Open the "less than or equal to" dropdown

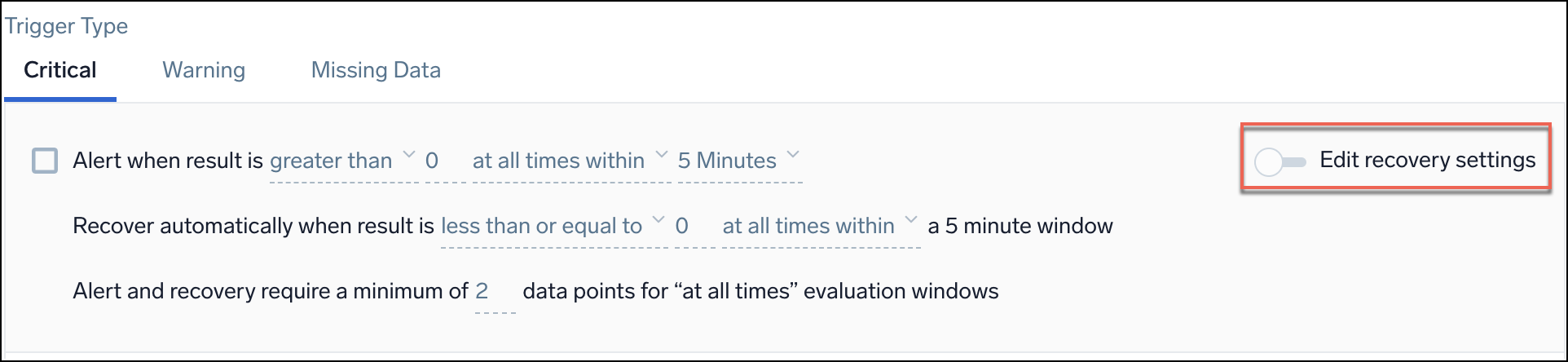(x=542, y=227)
